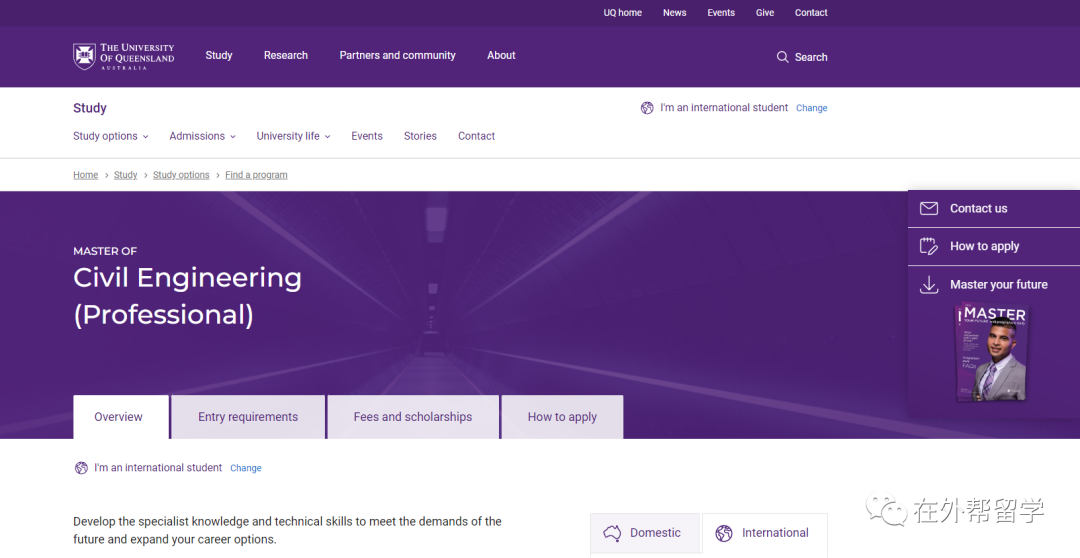Click the download icon beside Master your future
The image size is (1080, 558).
pos(929,285)
